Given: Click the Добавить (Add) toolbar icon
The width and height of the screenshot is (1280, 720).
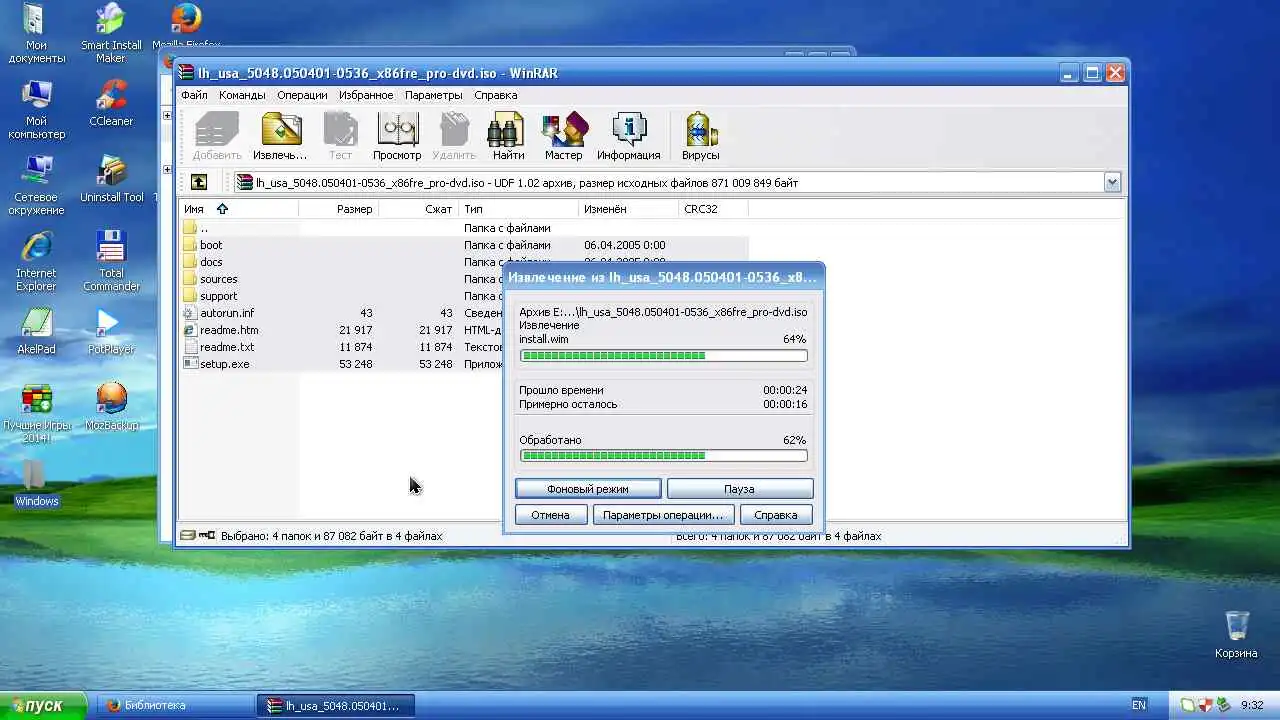Looking at the screenshot, I should tap(217, 136).
